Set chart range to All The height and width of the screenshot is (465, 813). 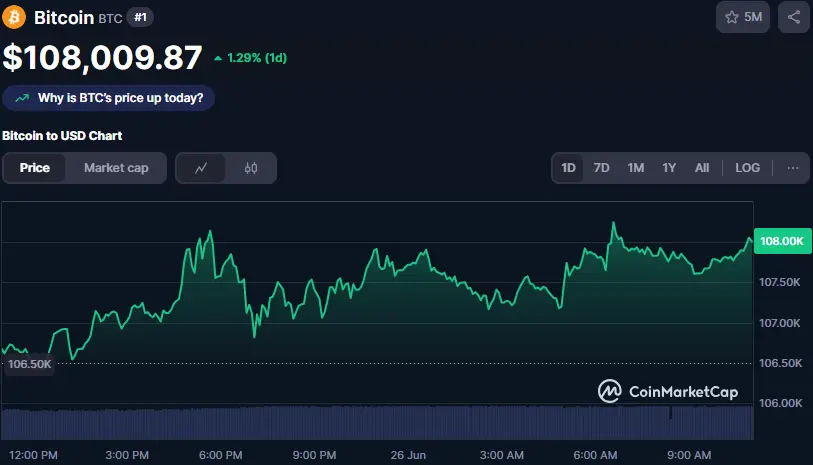(x=702, y=168)
